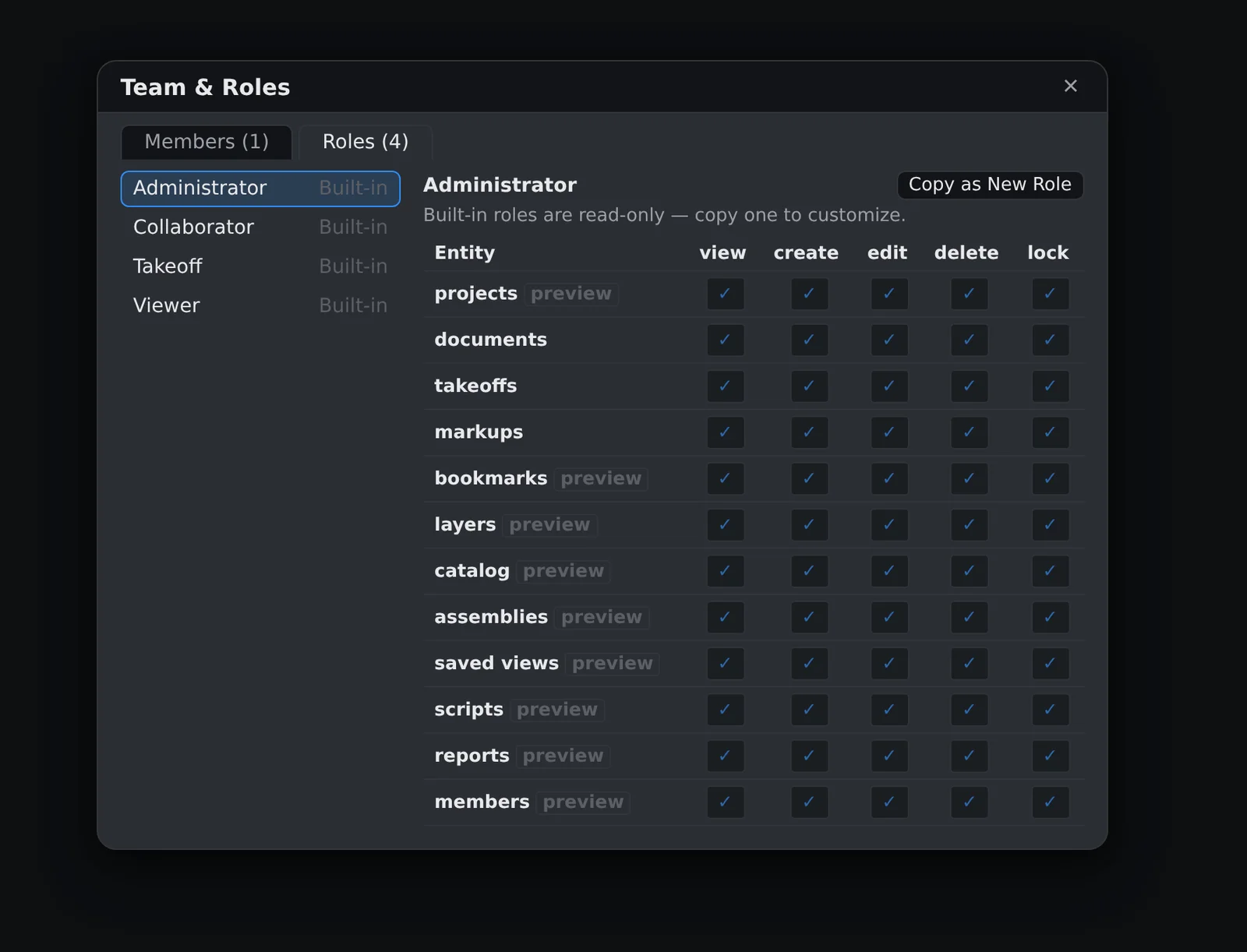
Task: Toggle catalog view permission checkbox
Action: click(x=726, y=571)
